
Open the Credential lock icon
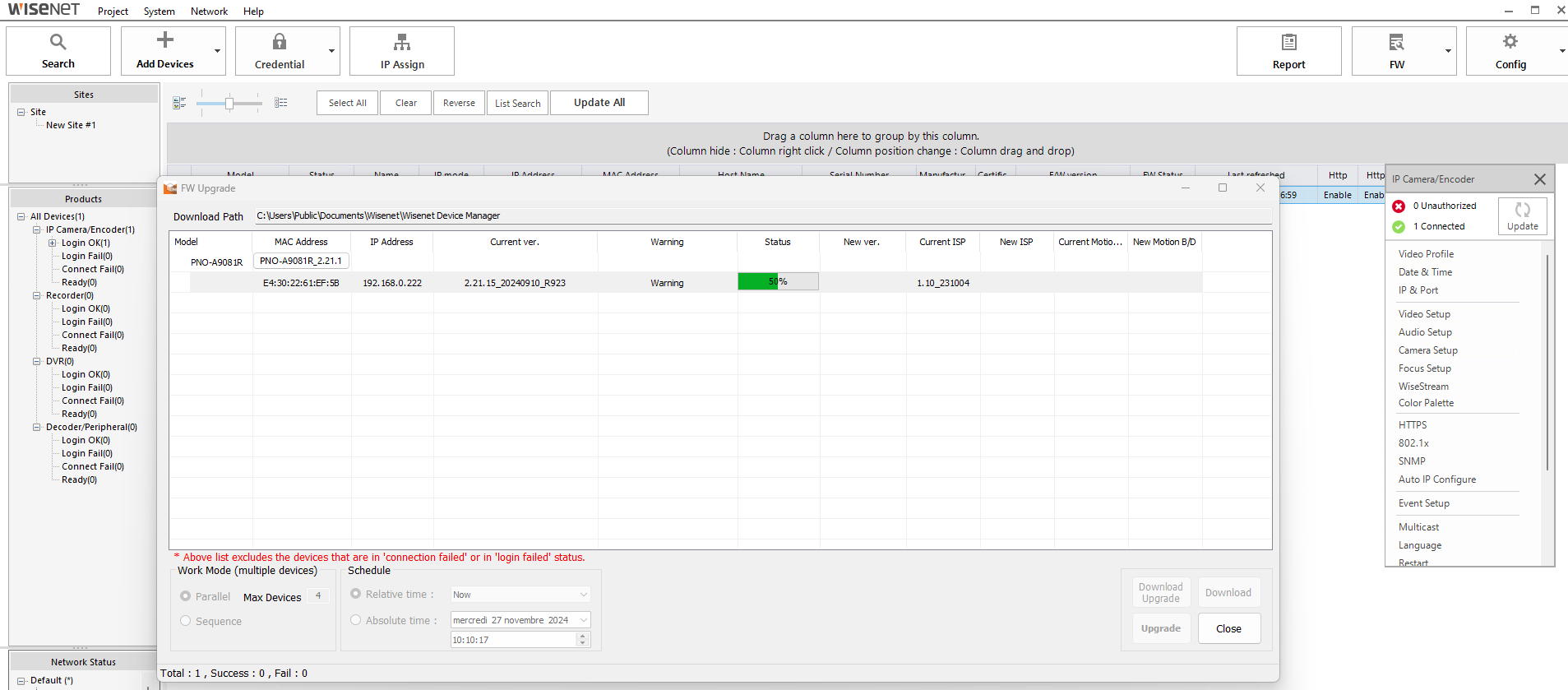pyautogui.click(x=280, y=41)
